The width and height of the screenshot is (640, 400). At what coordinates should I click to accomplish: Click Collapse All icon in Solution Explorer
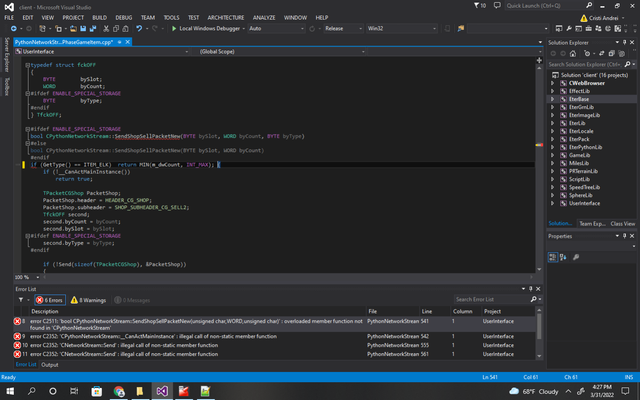[x=611, y=53]
